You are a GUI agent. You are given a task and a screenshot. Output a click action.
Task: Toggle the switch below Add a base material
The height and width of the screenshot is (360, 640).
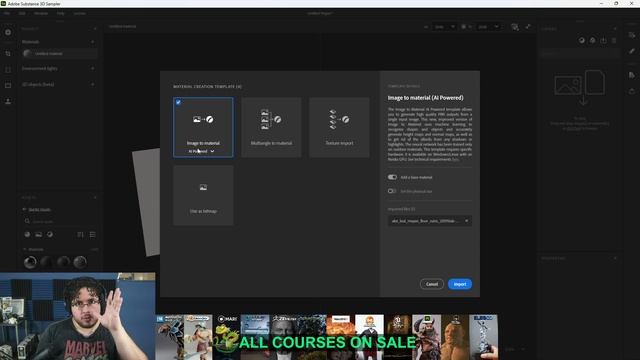(392, 191)
